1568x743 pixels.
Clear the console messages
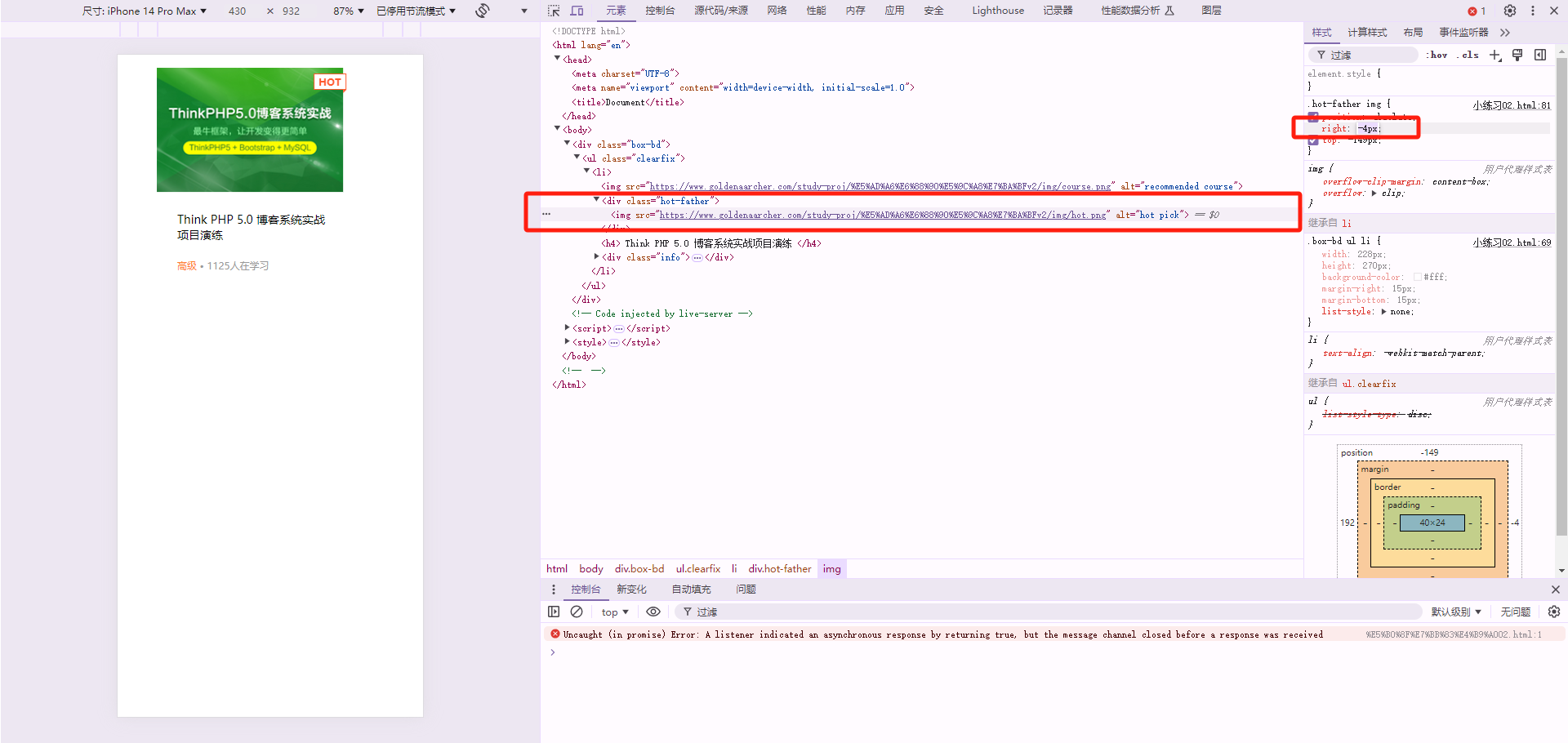[577, 612]
